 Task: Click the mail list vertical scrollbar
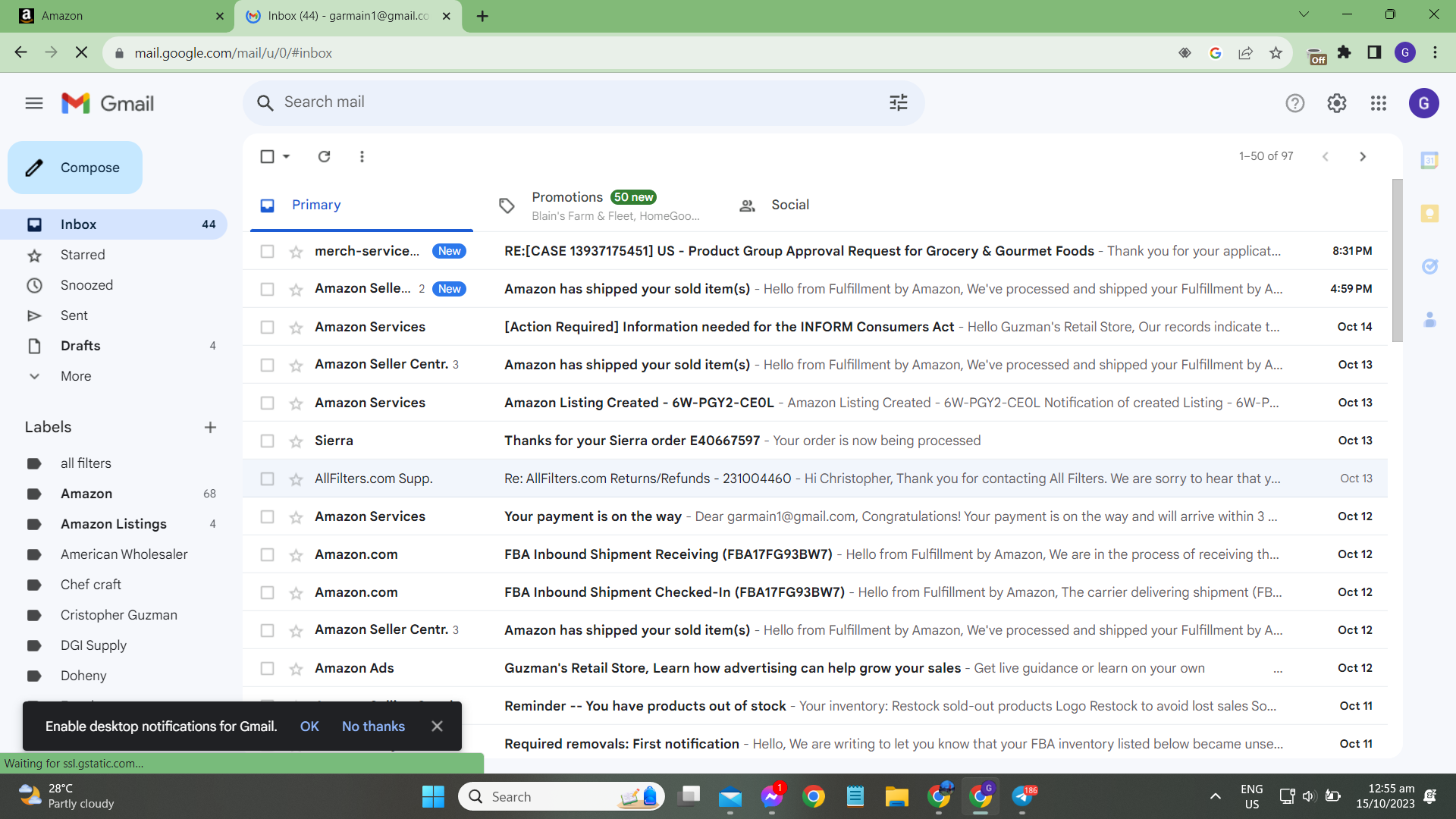tap(1397, 261)
